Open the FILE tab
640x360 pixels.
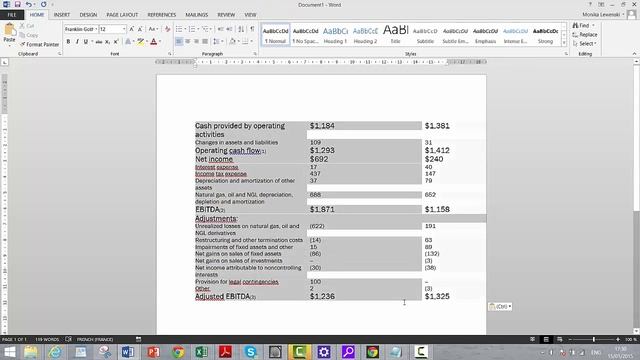(12, 15)
